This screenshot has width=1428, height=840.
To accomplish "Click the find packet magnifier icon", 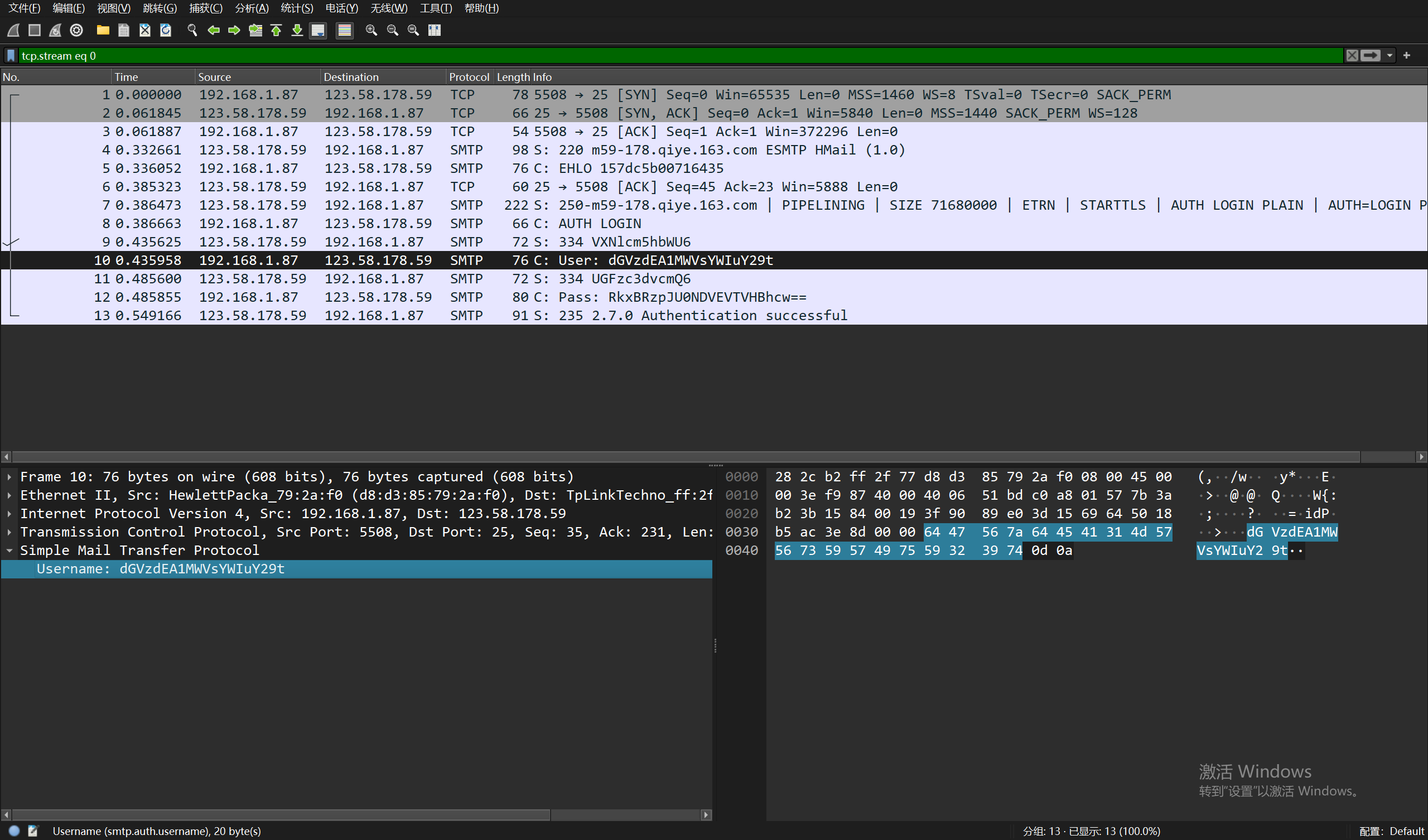I will click(192, 30).
